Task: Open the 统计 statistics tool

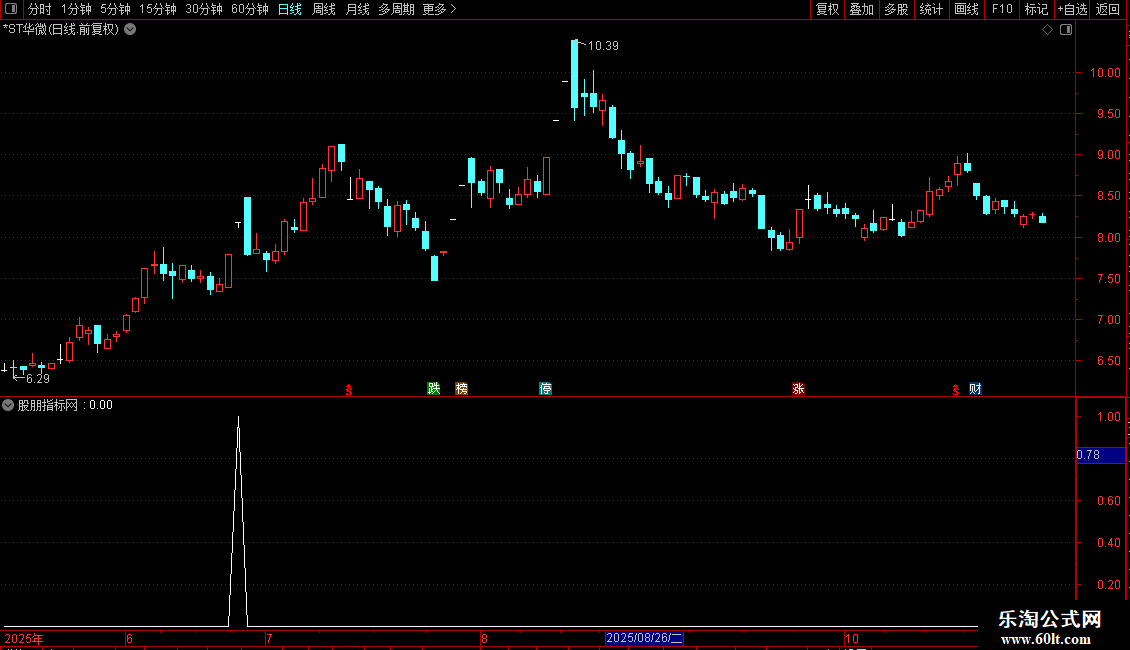Action: (x=931, y=9)
